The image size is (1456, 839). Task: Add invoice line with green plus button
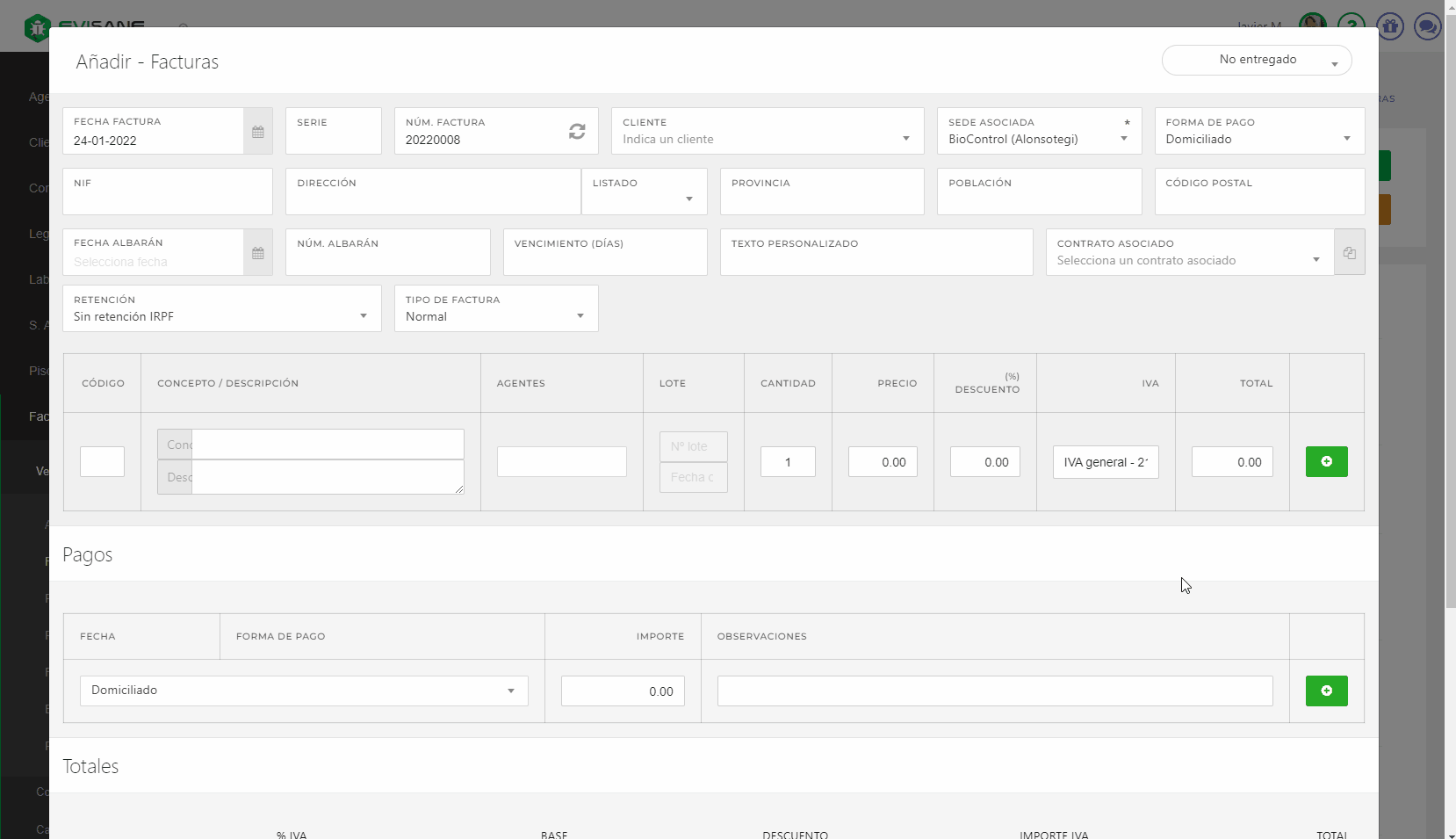(x=1326, y=462)
